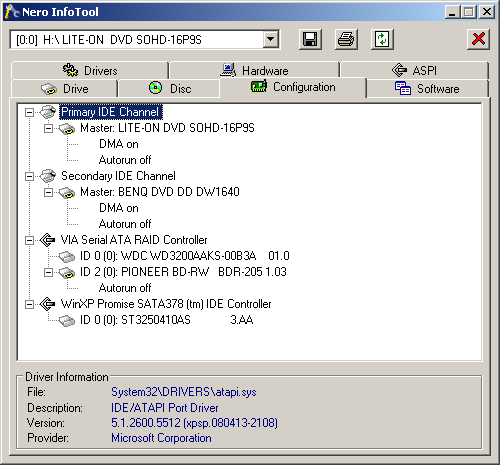This screenshot has height=465, width=500.
Task: Click the Refresh green arrows icon
Action: [382, 39]
